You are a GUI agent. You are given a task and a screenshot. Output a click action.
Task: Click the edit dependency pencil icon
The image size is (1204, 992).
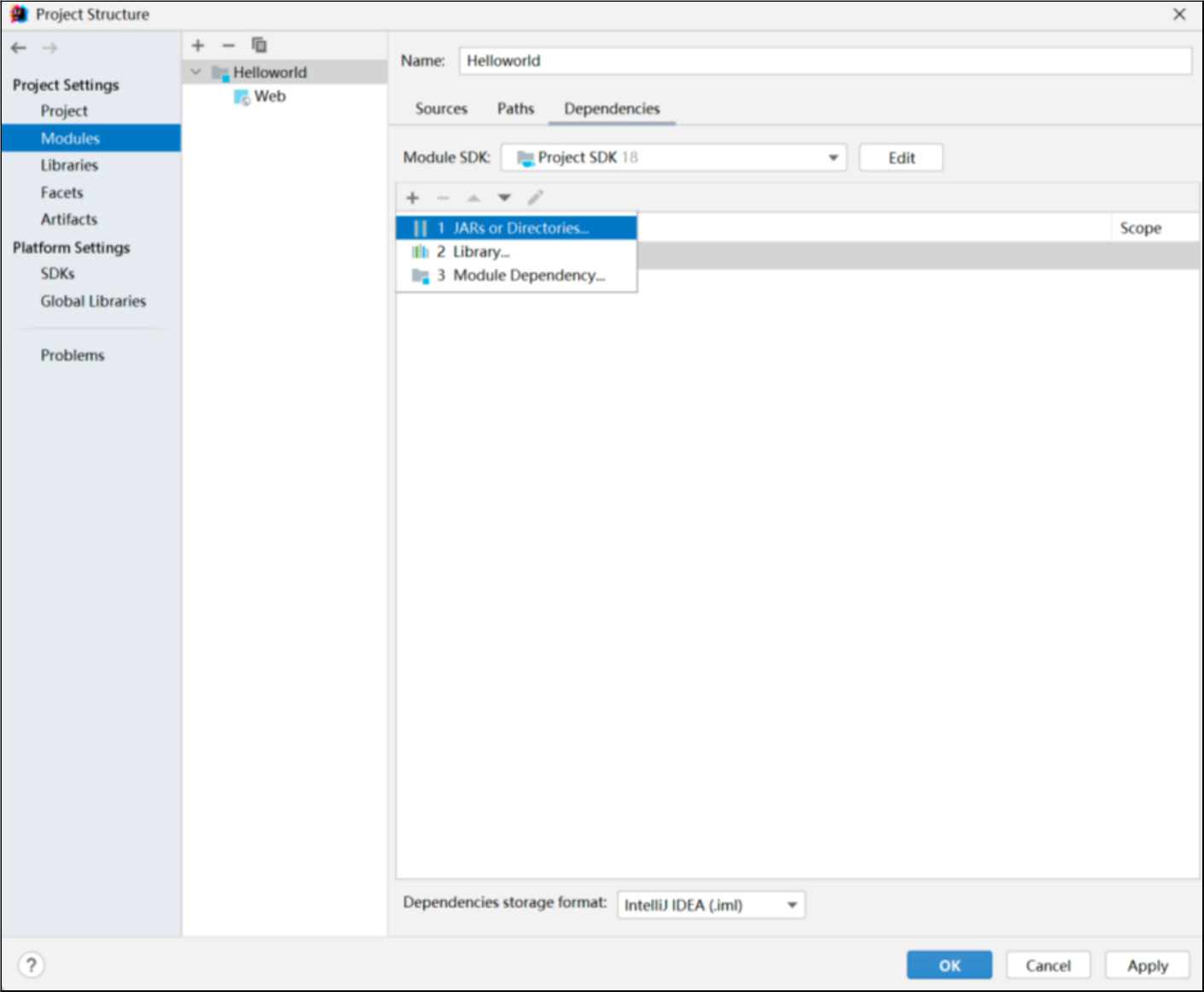[535, 198]
